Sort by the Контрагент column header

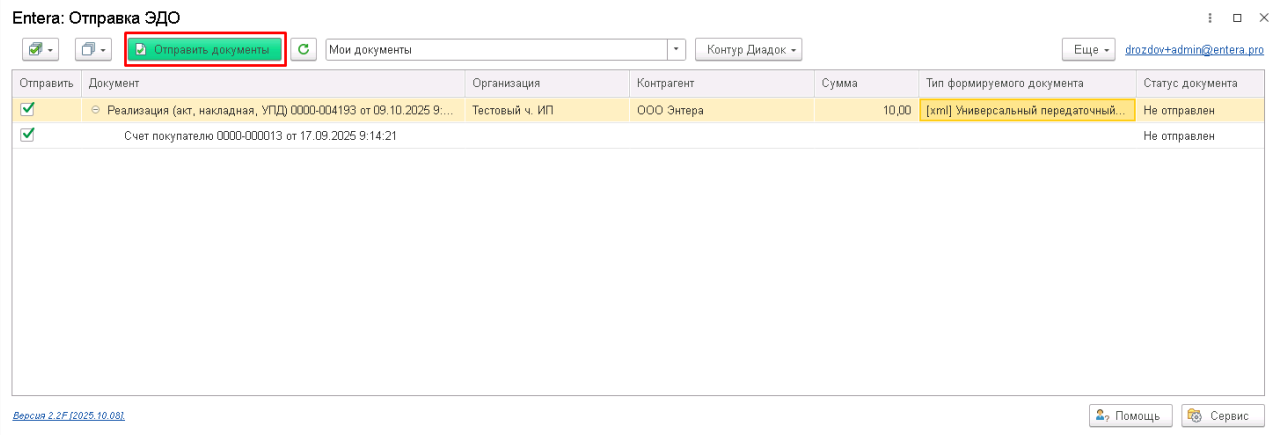pyautogui.click(x=722, y=83)
